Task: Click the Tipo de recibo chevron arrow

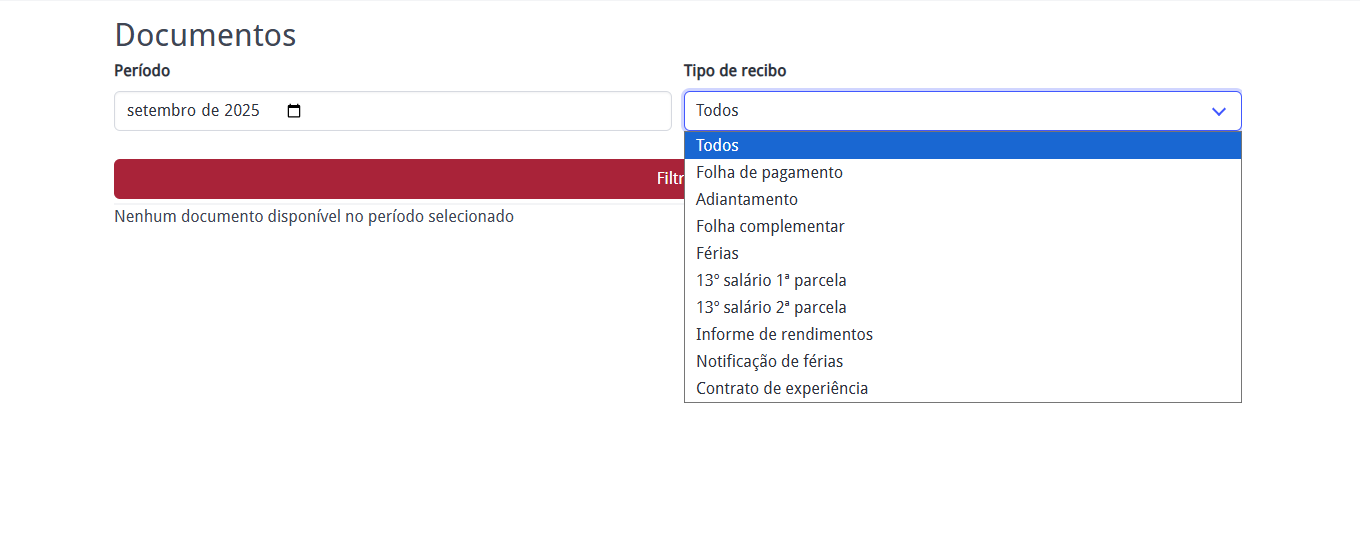Action: coord(1218,111)
